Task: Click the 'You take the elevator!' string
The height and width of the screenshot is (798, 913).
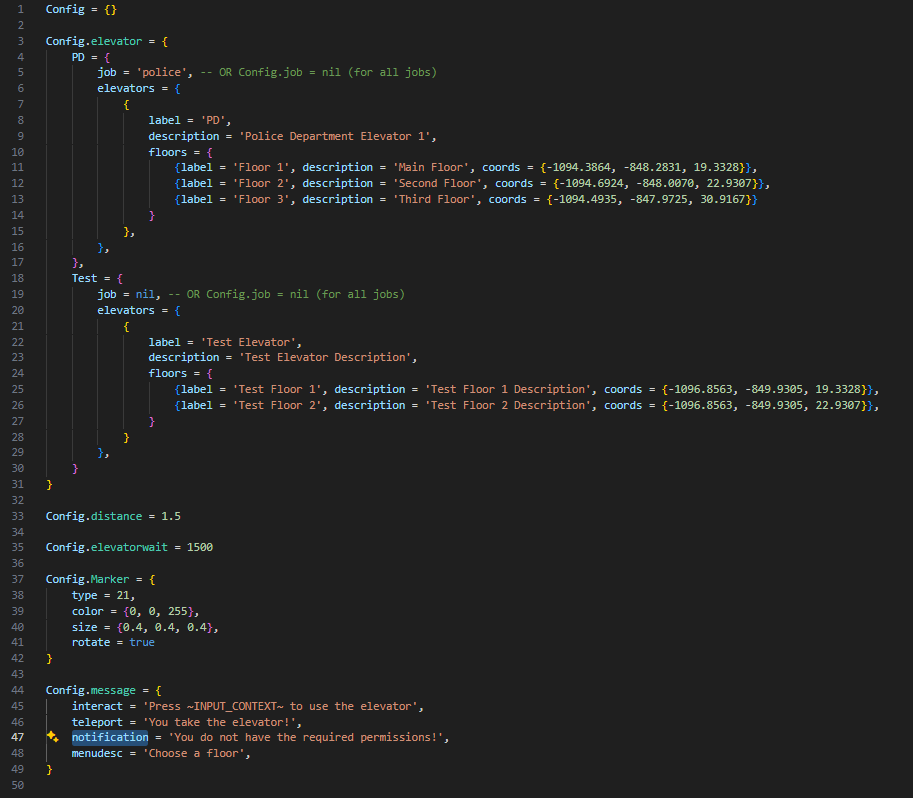Action: pyautogui.click(x=223, y=722)
